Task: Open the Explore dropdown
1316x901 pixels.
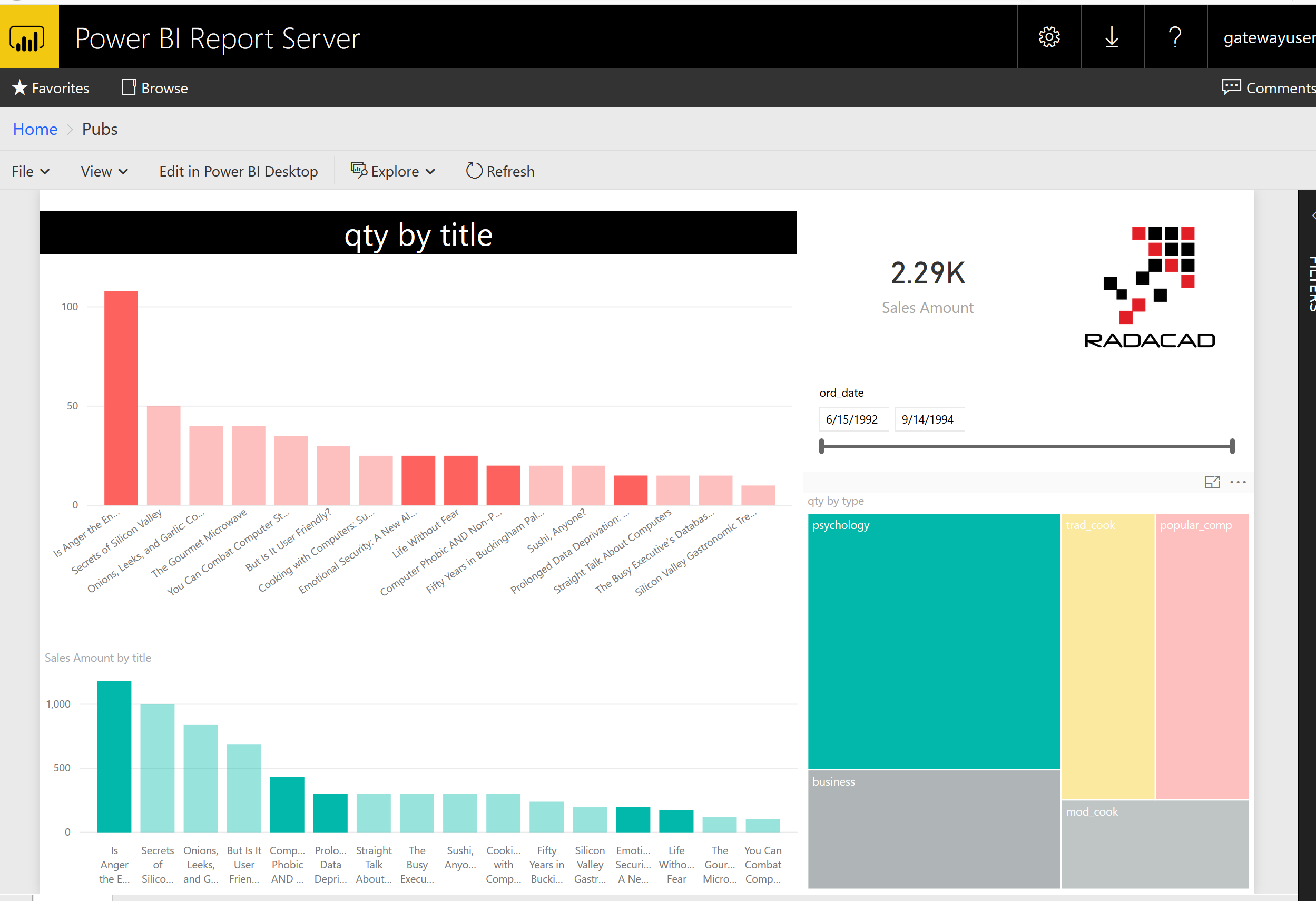Action: click(x=393, y=171)
